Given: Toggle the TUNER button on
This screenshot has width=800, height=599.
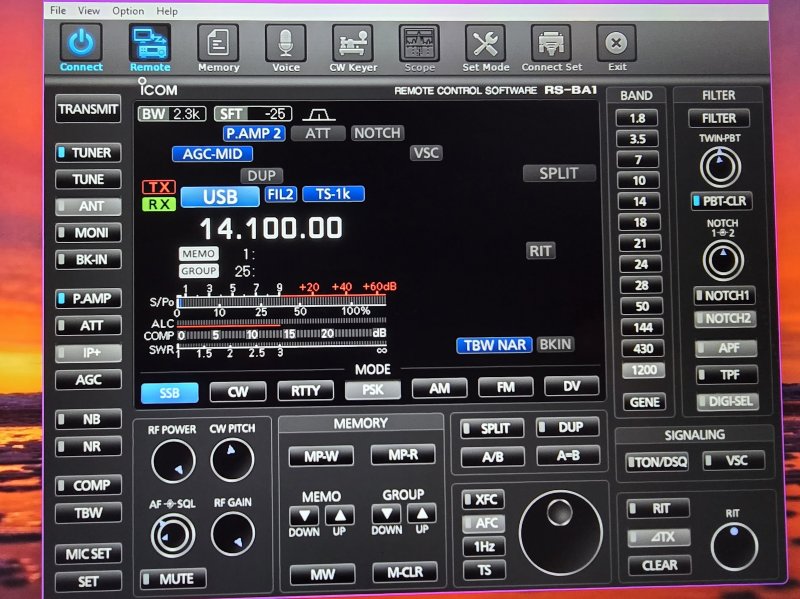Looking at the screenshot, I should point(89,153).
